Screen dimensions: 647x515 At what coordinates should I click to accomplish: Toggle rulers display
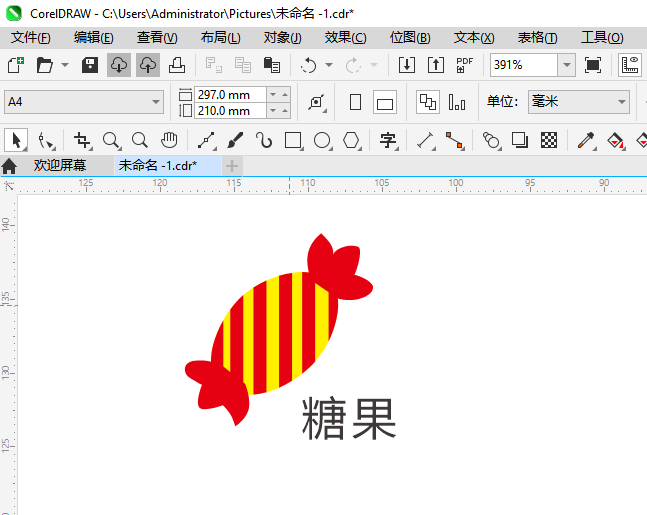(x=630, y=65)
